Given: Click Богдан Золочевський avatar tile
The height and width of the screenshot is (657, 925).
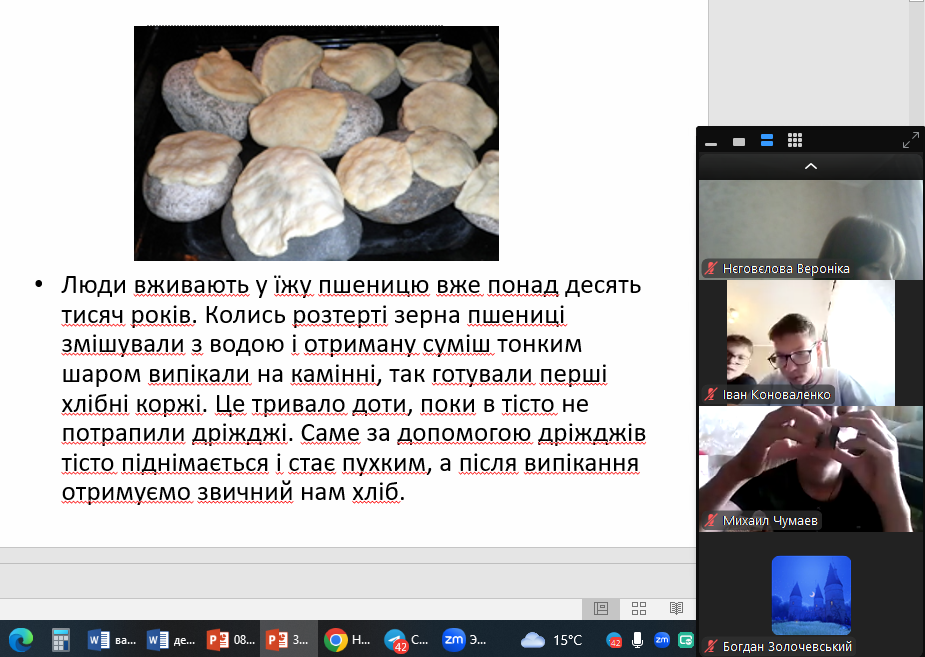Looking at the screenshot, I should [811, 595].
